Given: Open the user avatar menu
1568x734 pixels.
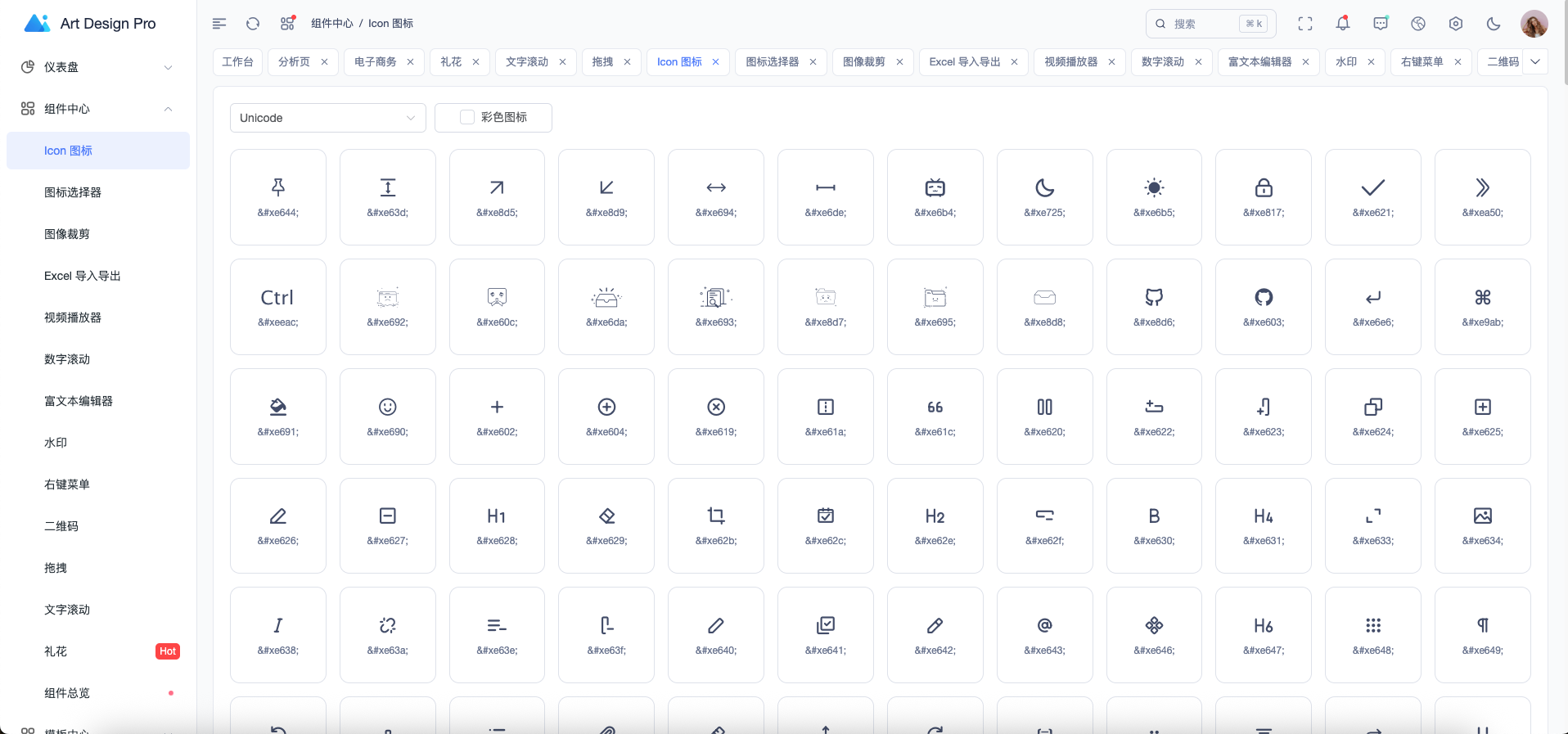Looking at the screenshot, I should tap(1534, 24).
